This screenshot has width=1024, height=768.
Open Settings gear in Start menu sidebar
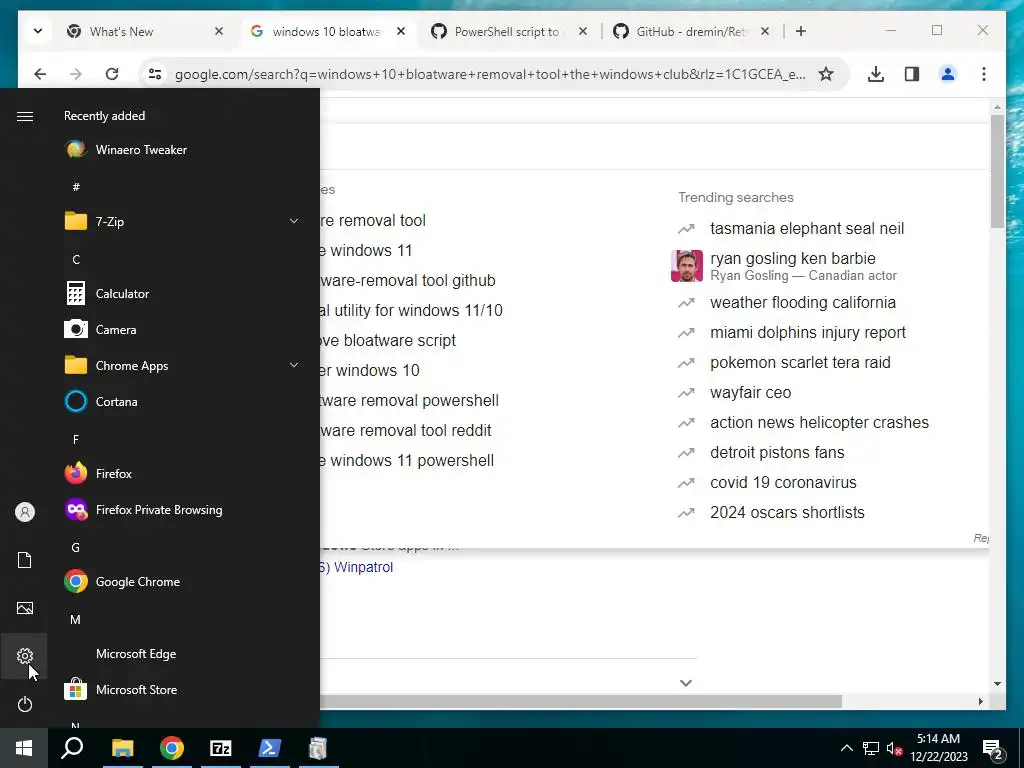pos(24,656)
